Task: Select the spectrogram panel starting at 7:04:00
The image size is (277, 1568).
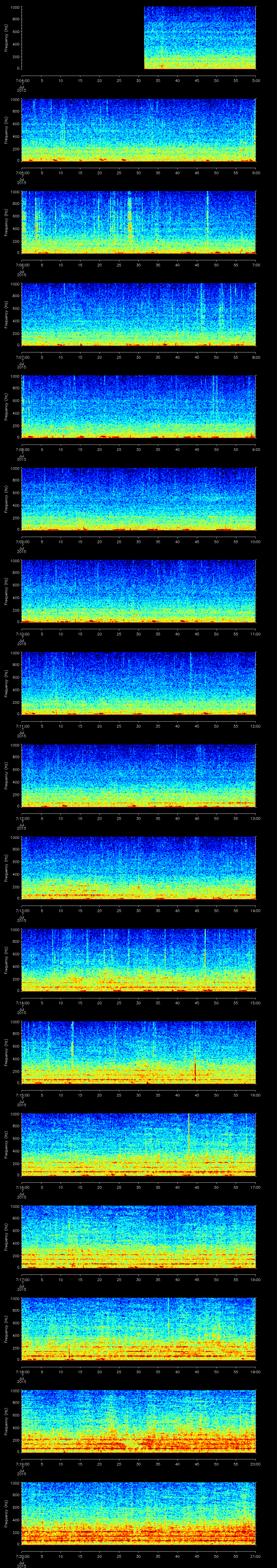Action: pos(139,38)
